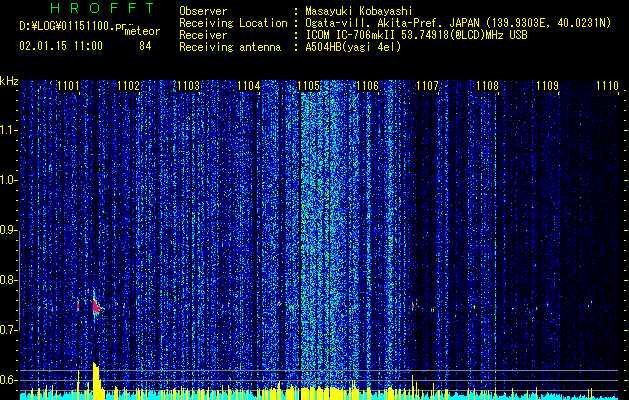Viewport: 629px width, 400px height.
Task: Click the Receiver label
Action: [203, 35]
